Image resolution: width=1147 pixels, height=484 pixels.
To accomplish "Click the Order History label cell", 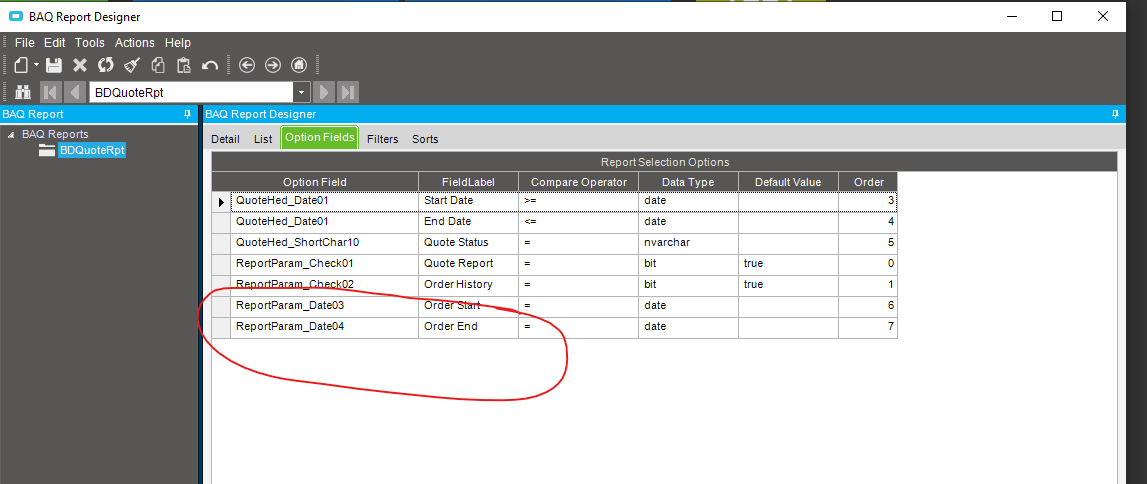I will (x=468, y=284).
